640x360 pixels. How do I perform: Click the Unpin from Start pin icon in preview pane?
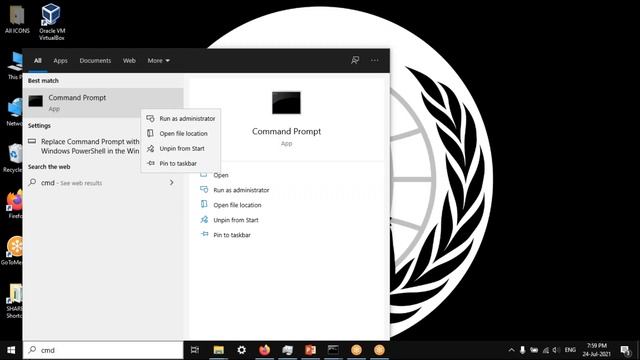(204, 220)
